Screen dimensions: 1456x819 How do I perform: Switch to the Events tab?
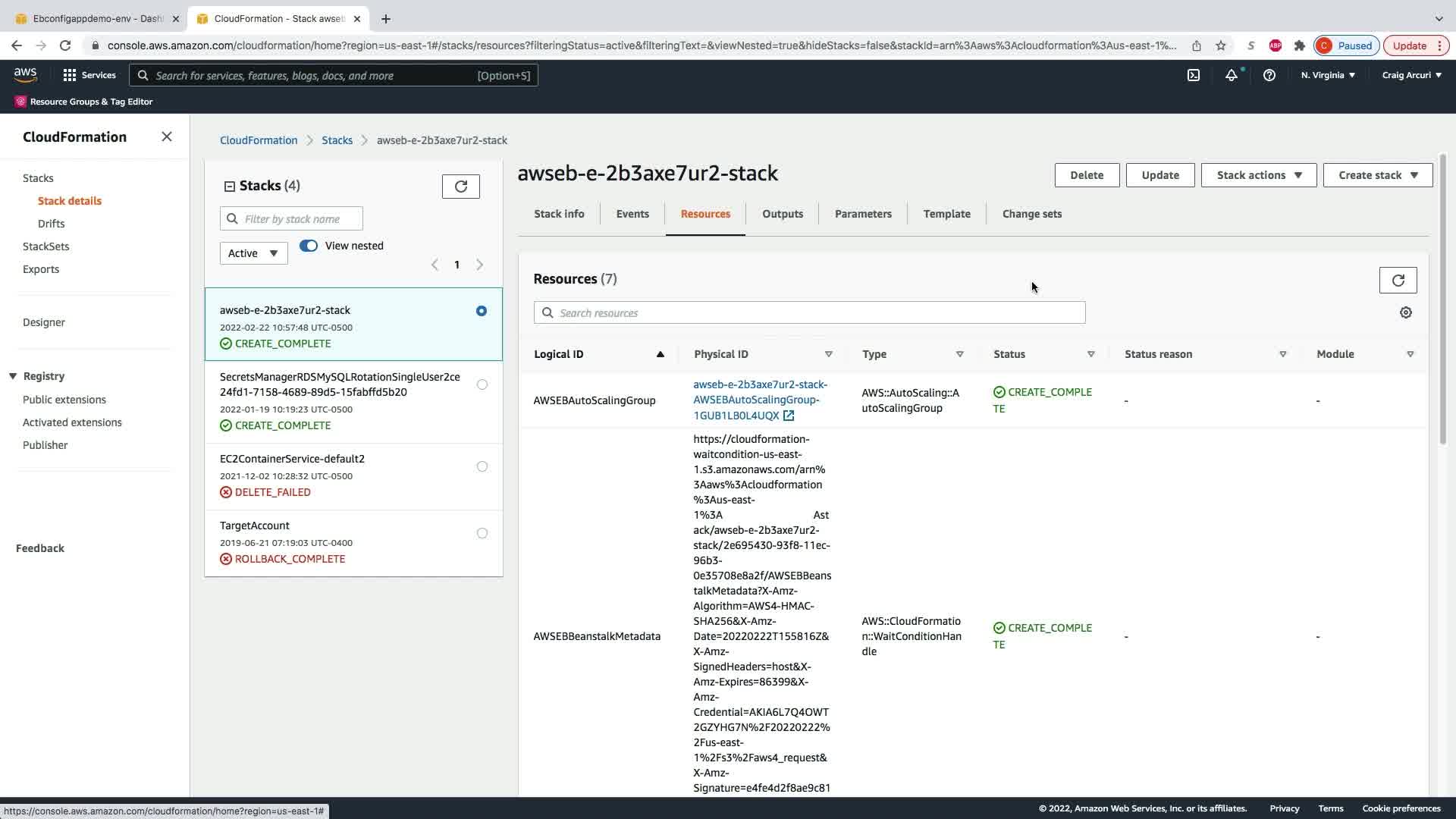[x=632, y=214]
